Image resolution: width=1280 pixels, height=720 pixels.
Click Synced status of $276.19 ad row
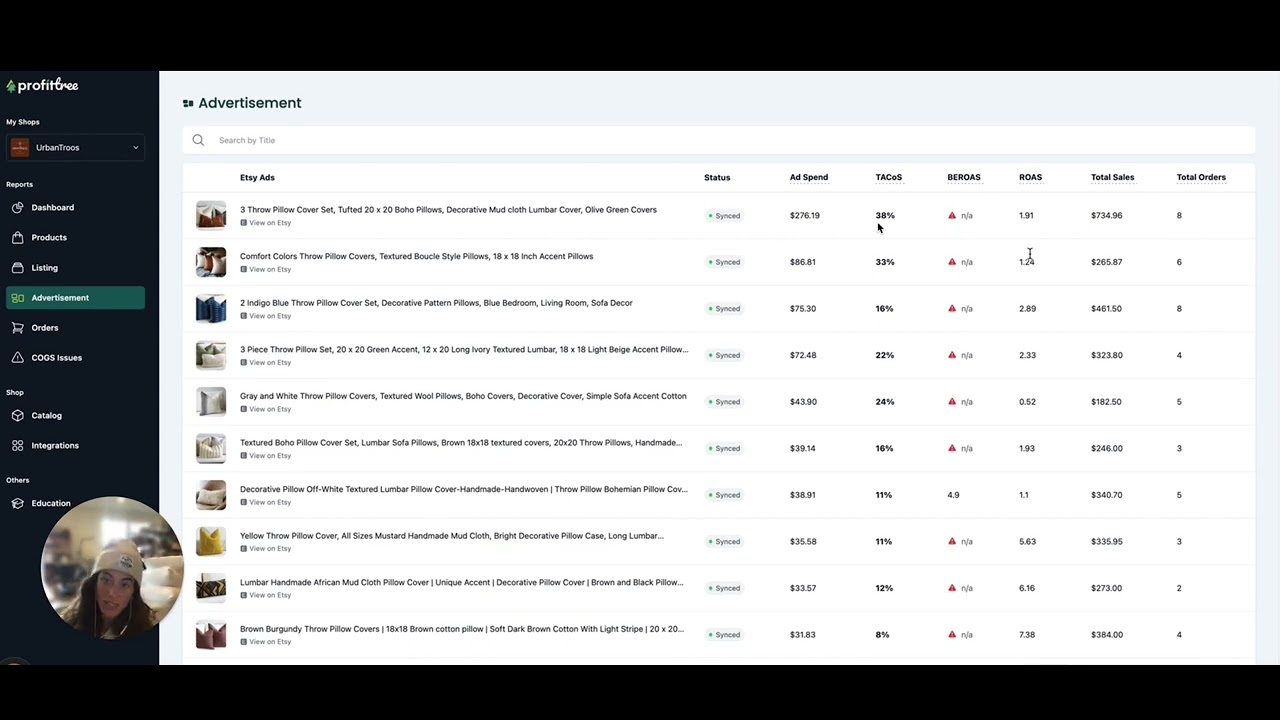724,216
